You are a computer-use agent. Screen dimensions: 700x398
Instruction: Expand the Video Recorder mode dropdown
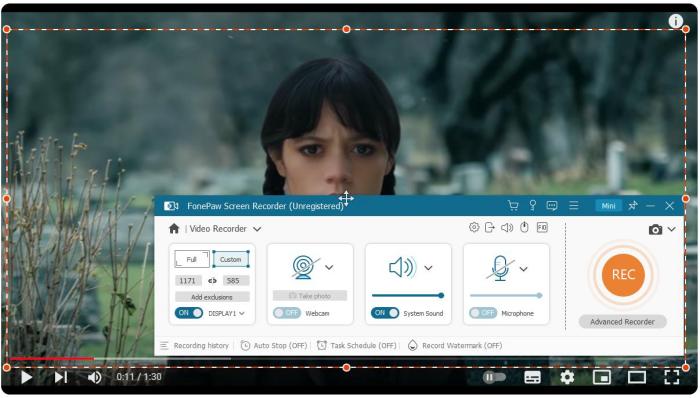[257, 229]
